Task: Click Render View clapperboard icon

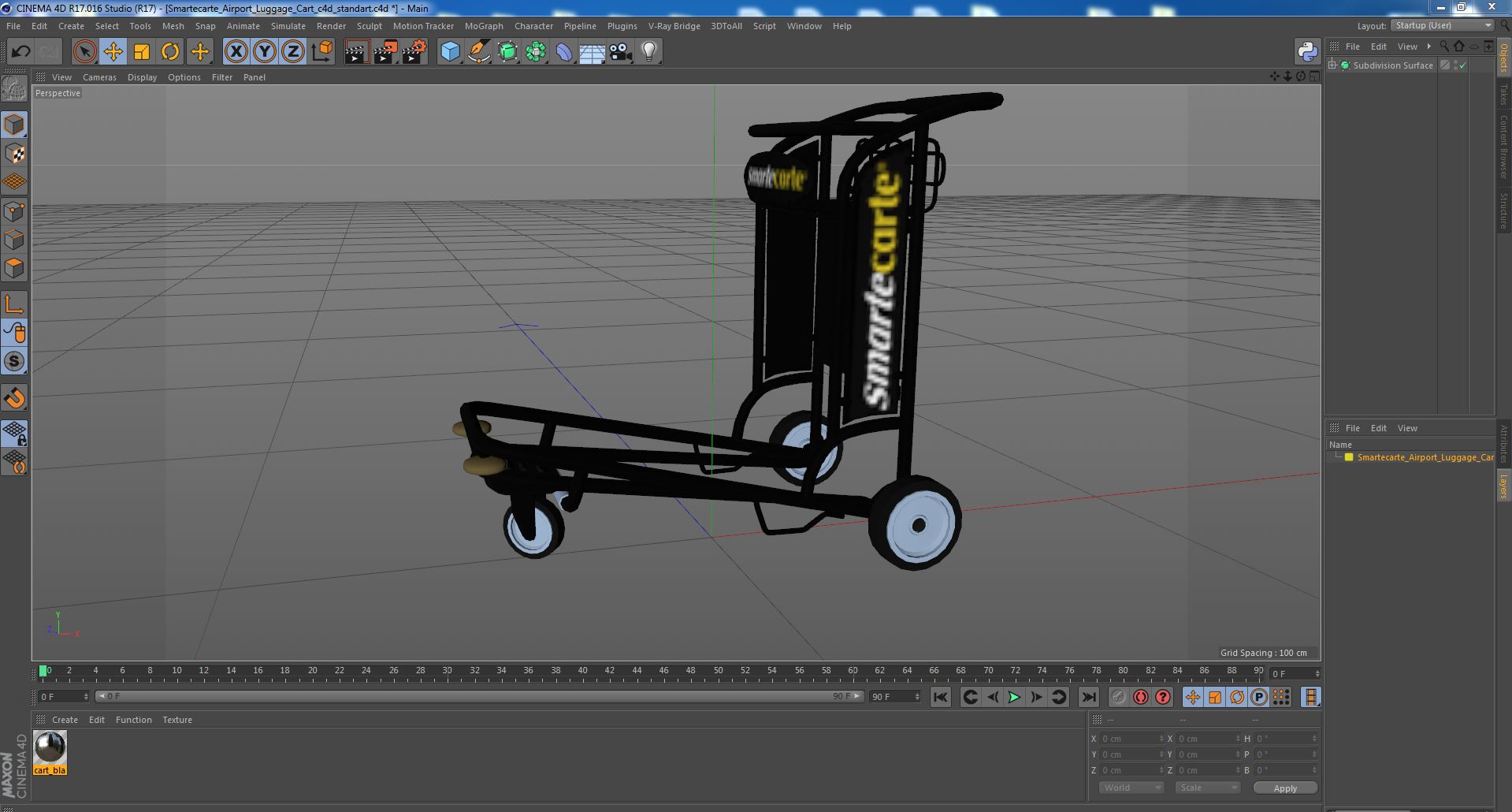Action: click(356, 52)
